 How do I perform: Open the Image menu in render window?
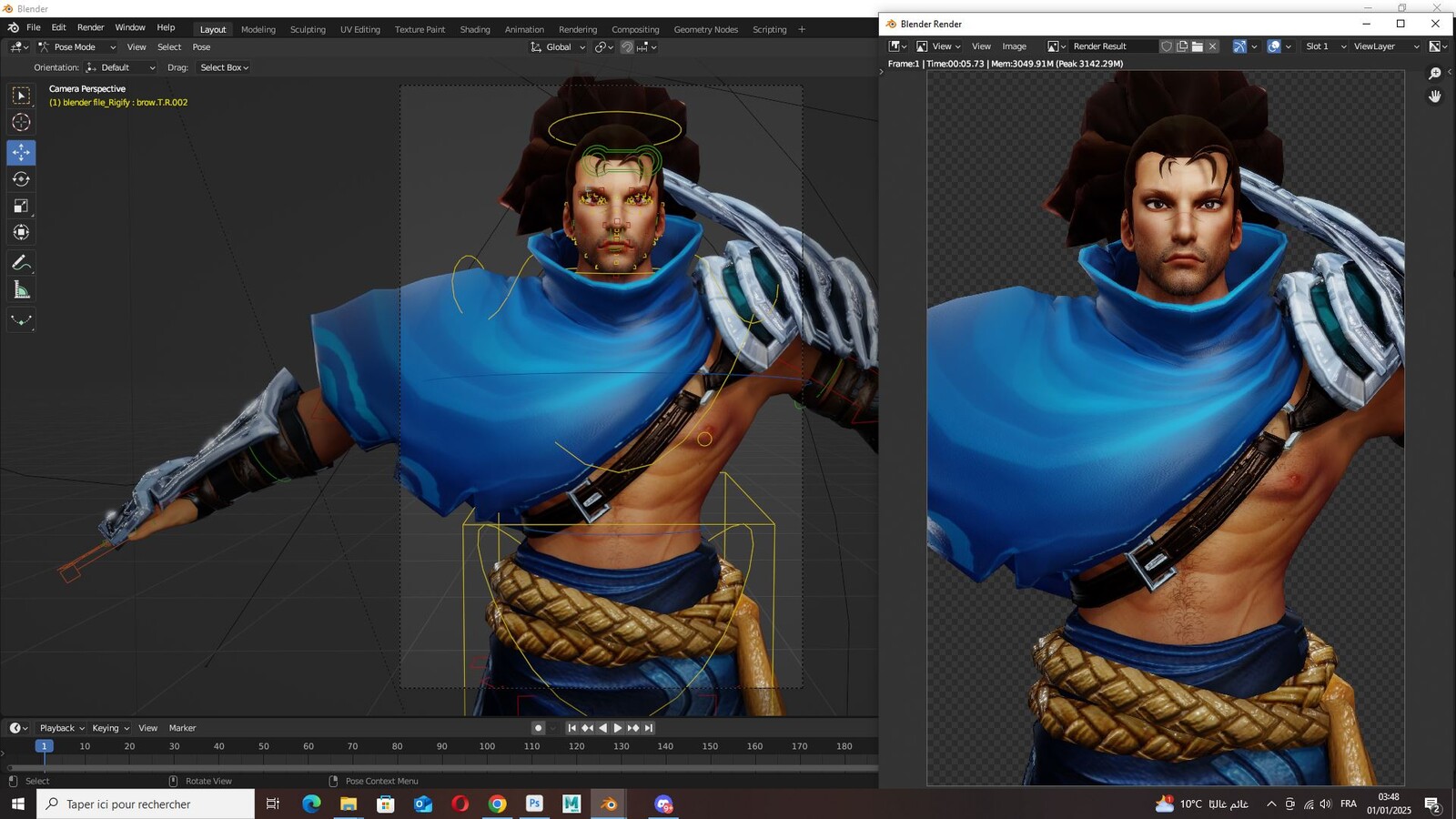pyautogui.click(x=1014, y=46)
